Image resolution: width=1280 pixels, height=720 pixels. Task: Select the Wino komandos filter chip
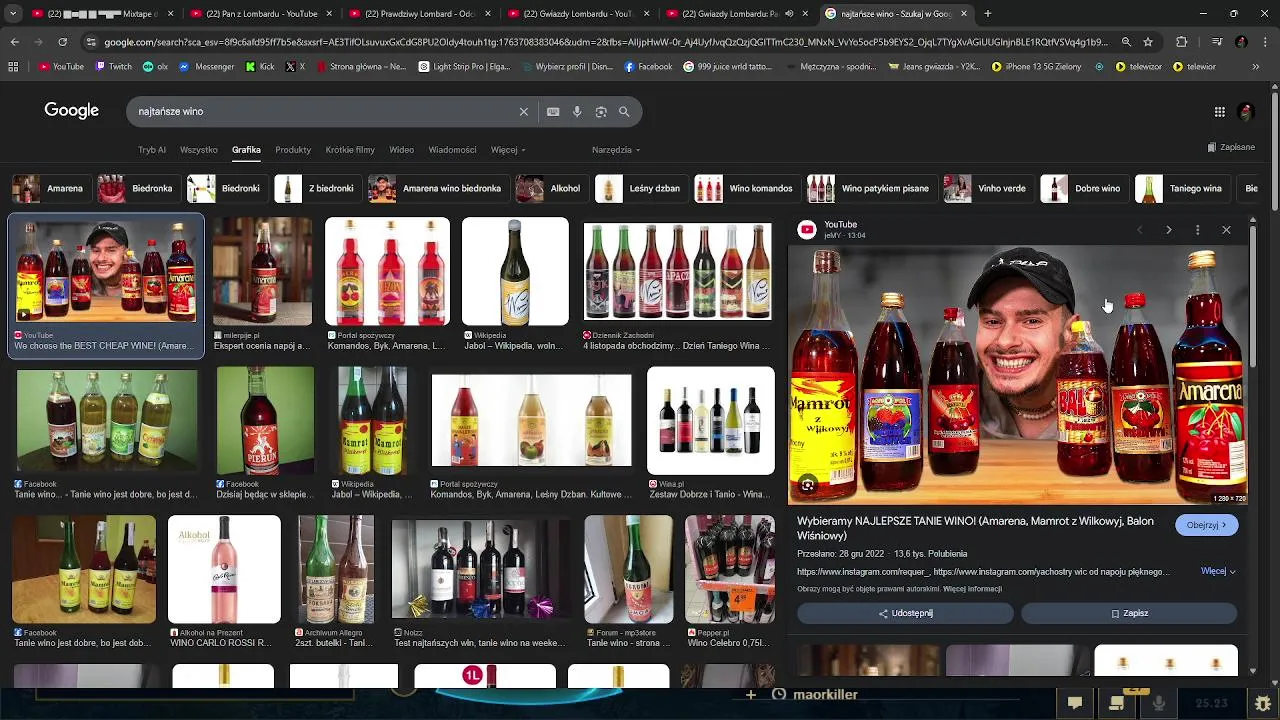point(748,188)
